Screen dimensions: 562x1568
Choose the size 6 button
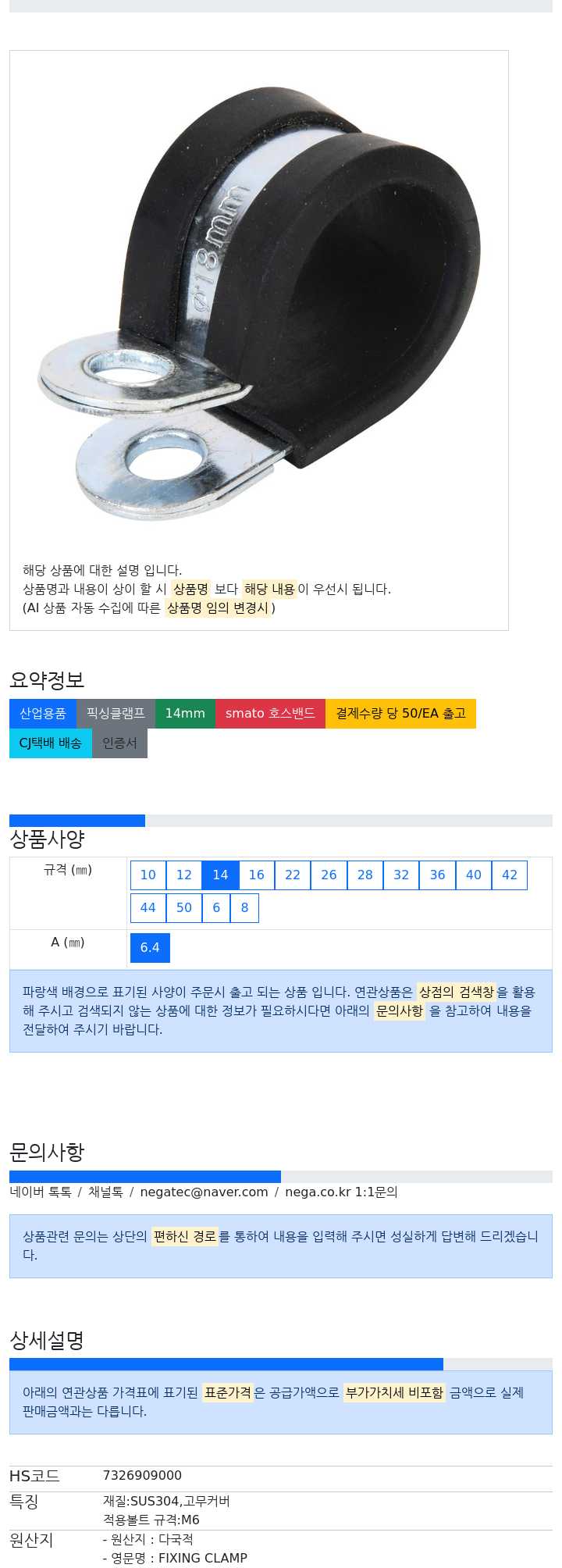click(216, 907)
